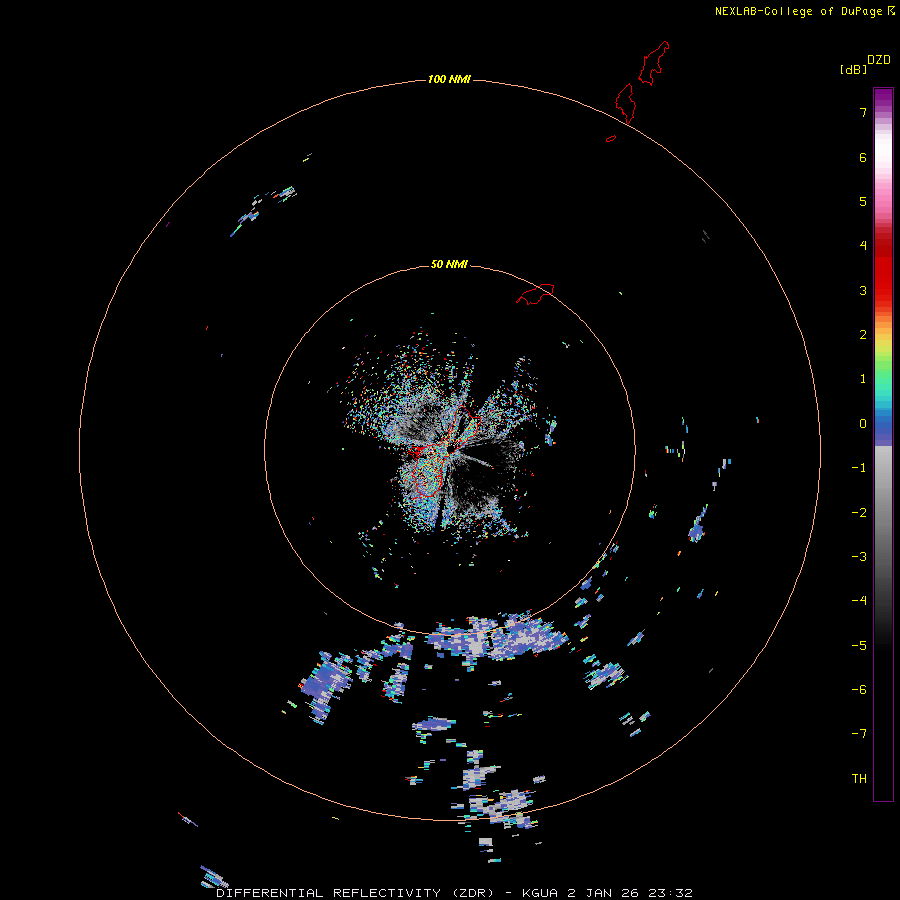The width and height of the screenshot is (900, 900).
Task: Click the 5 dB value on the color scale
Action: pyautogui.click(x=863, y=201)
